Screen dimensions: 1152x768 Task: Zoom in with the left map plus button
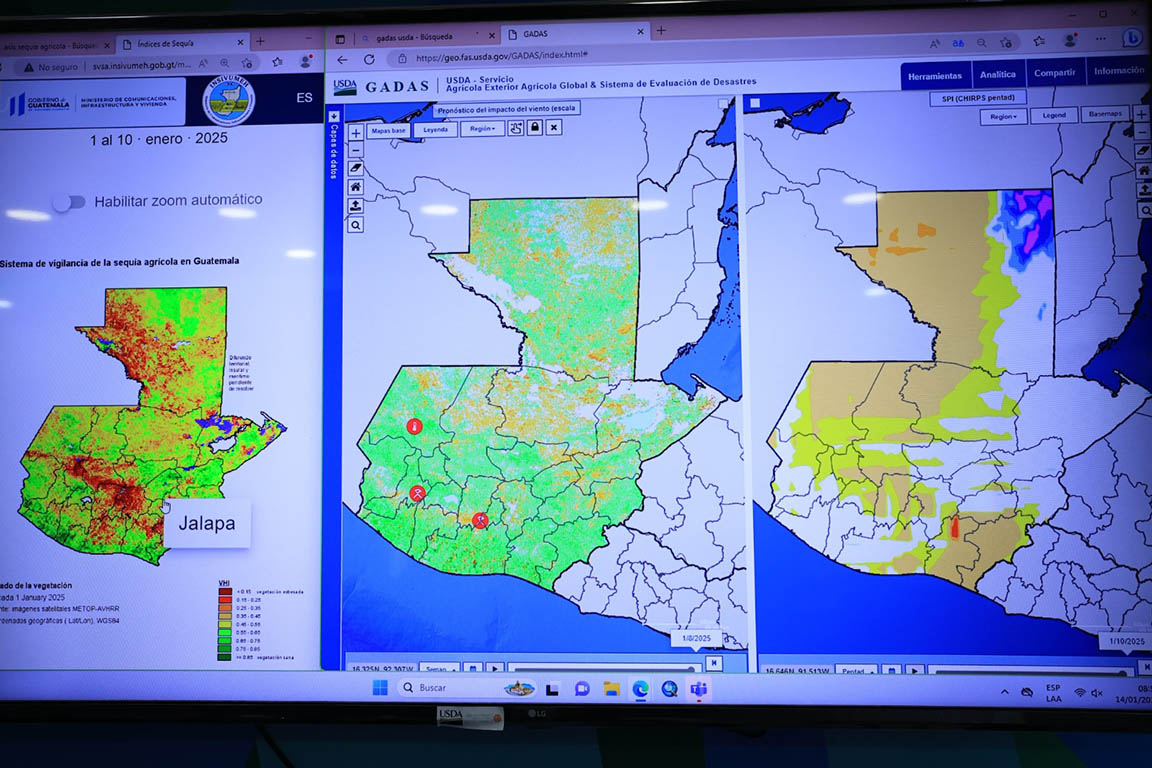[355, 133]
